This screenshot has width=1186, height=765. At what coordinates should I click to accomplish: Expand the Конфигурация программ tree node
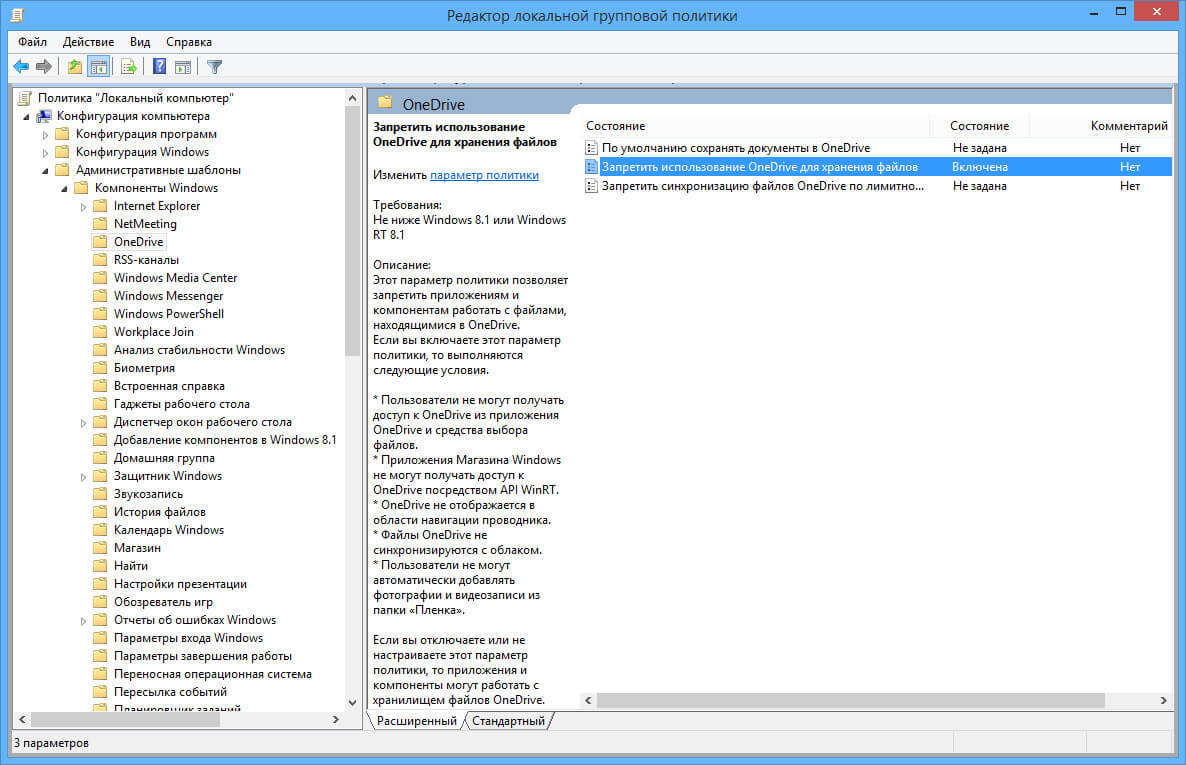45,135
